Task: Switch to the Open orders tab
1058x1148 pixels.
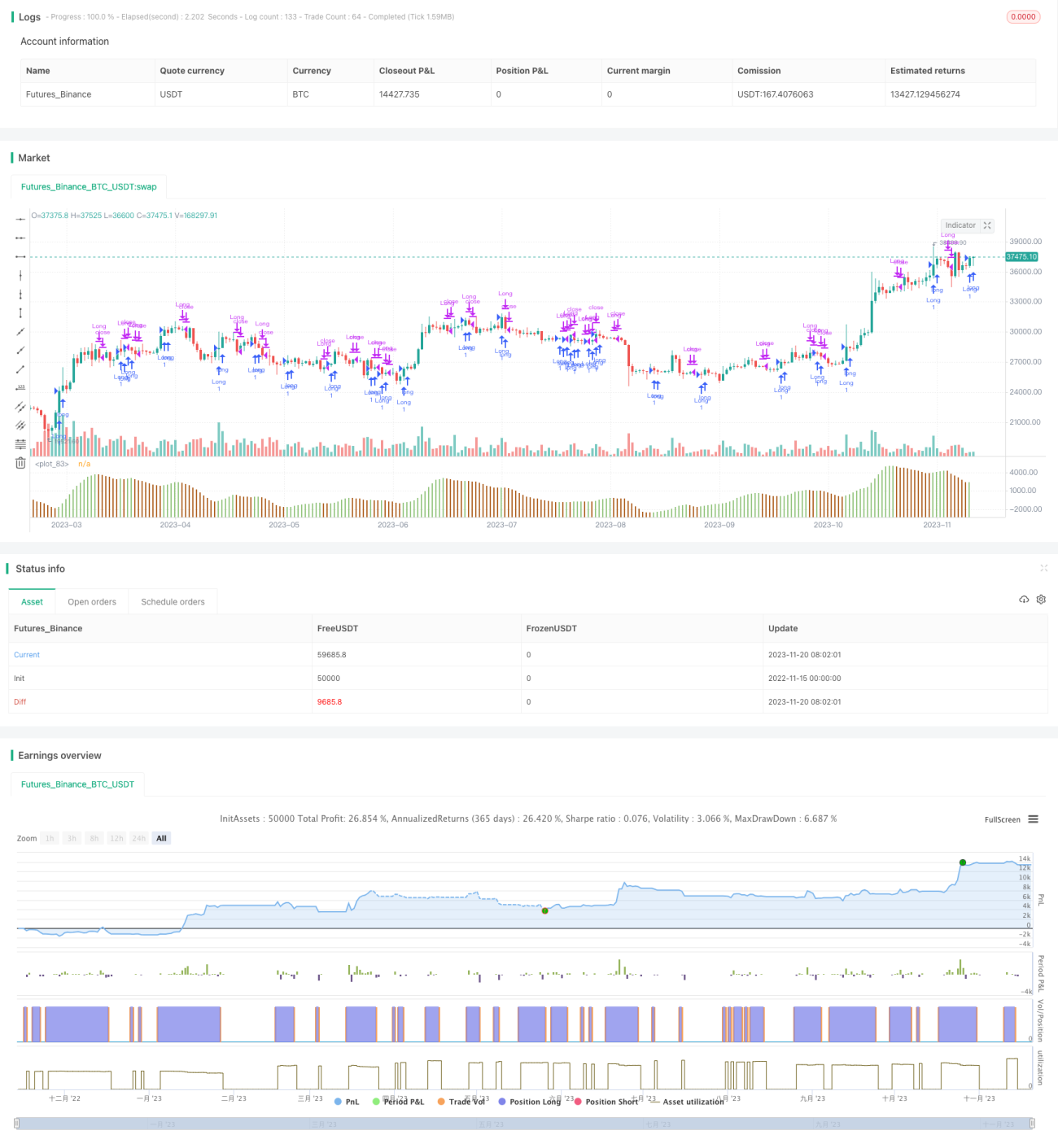Action: [x=92, y=602]
